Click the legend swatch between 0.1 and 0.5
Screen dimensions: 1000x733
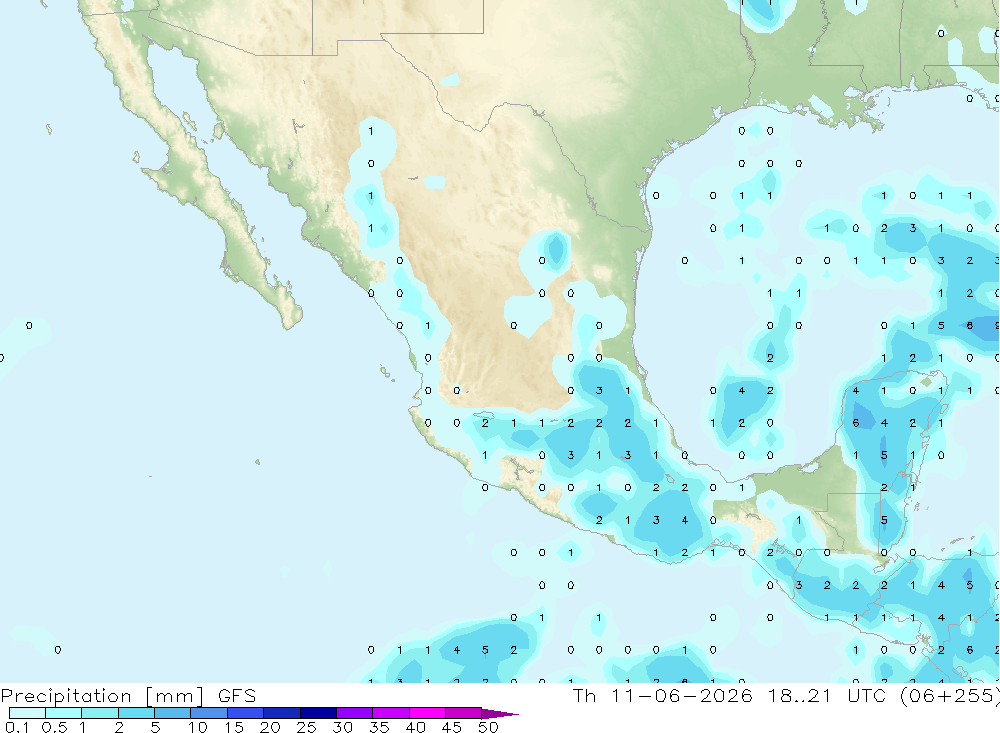click(x=27, y=713)
